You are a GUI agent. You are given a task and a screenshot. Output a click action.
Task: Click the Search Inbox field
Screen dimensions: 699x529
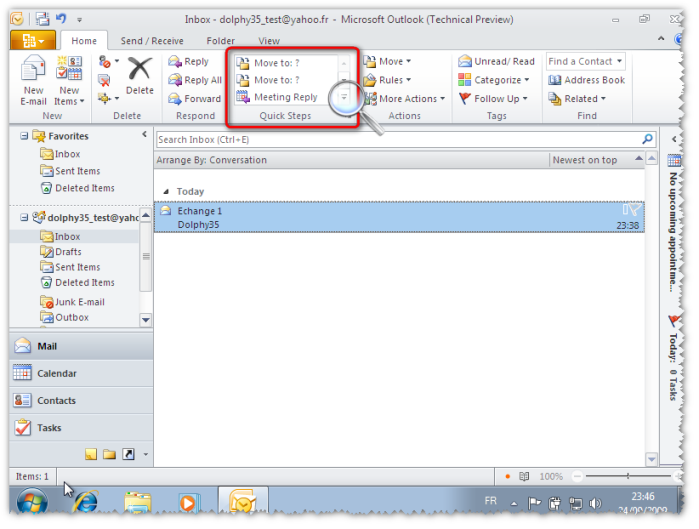(397, 140)
